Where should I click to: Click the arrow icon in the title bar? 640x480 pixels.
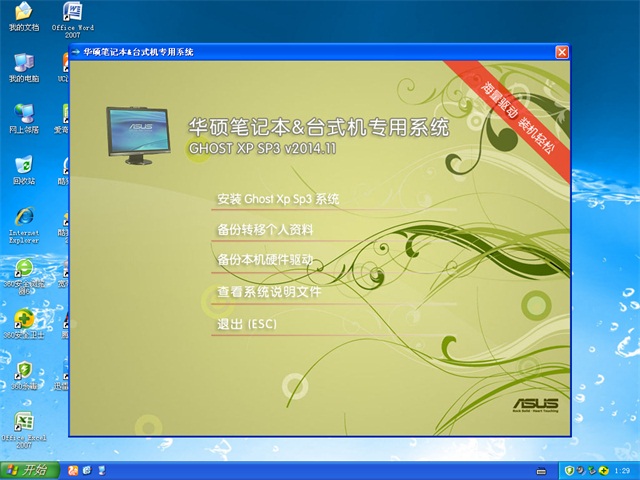(x=76, y=52)
